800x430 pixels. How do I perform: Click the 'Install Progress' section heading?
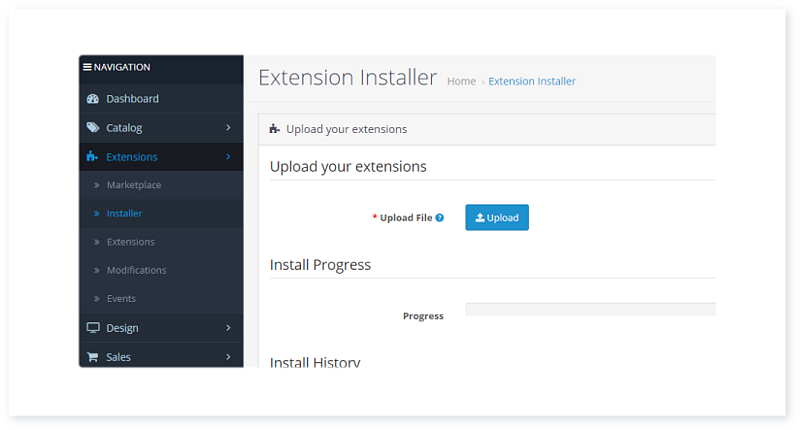pyautogui.click(x=320, y=265)
